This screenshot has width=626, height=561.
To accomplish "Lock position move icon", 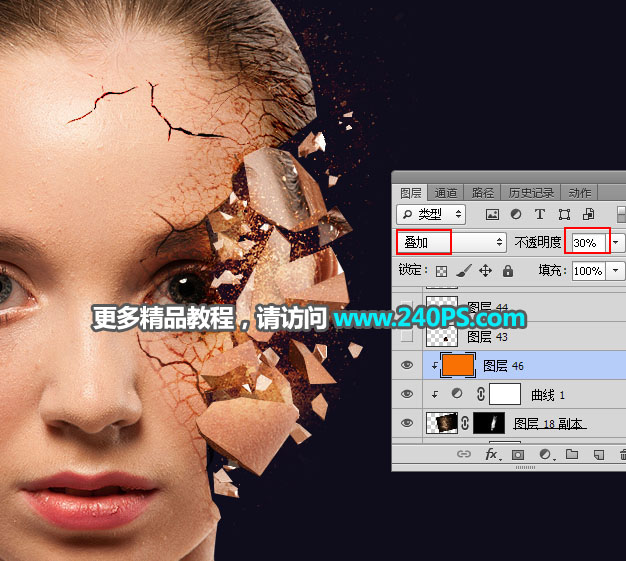I will (x=485, y=271).
